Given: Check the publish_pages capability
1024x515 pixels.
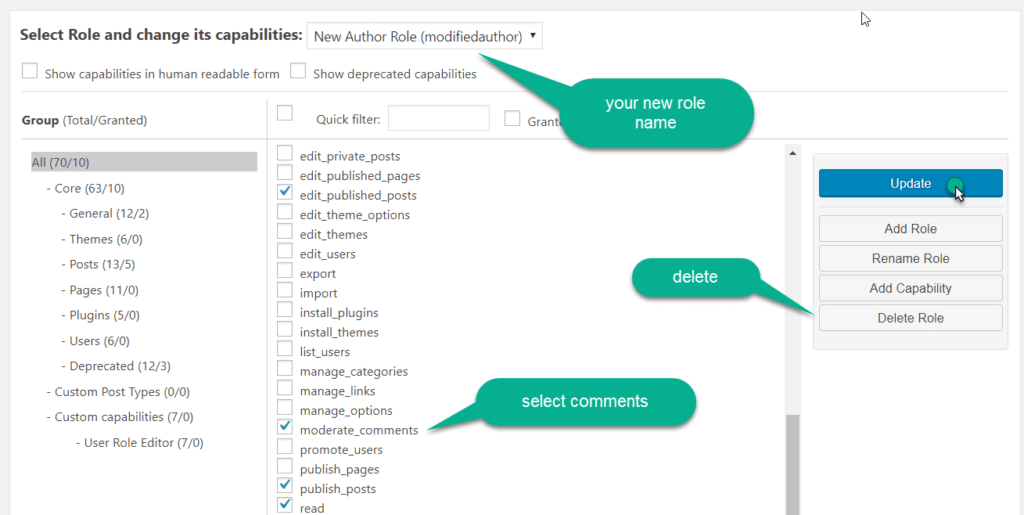Looking at the screenshot, I should pyautogui.click(x=285, y=467).
